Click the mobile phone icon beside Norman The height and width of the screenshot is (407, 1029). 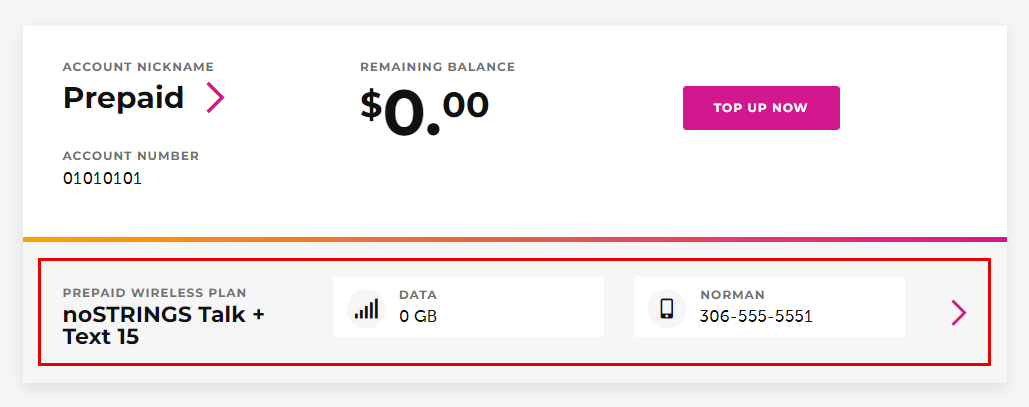pos(666,307)
